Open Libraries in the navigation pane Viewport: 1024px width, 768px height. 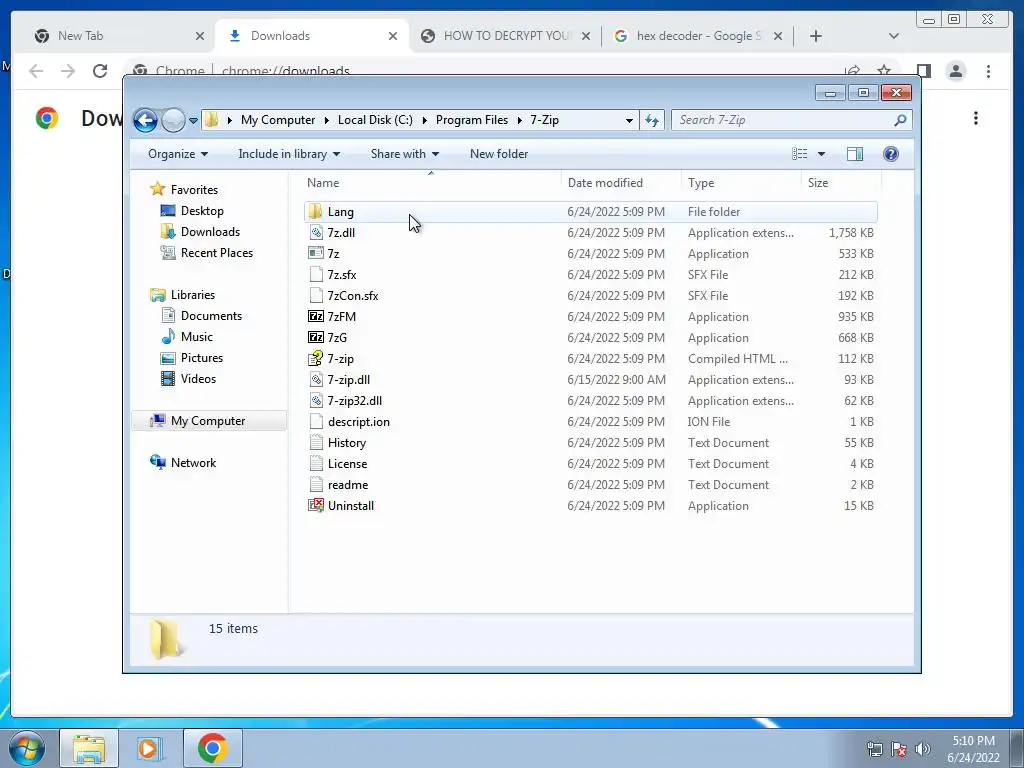pyautogui.click(x=193, y=295)
